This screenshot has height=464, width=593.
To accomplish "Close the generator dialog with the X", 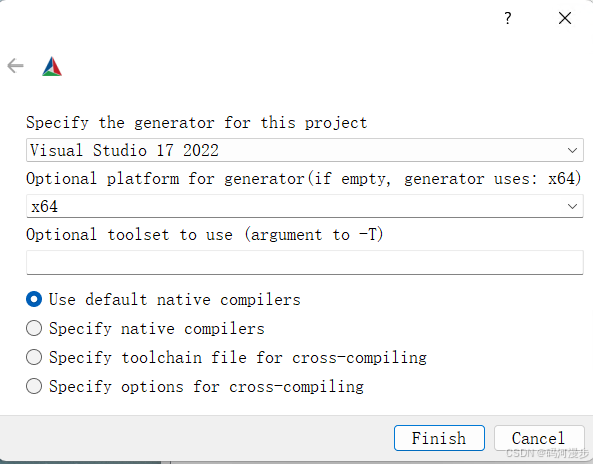I will pos(565,18).
